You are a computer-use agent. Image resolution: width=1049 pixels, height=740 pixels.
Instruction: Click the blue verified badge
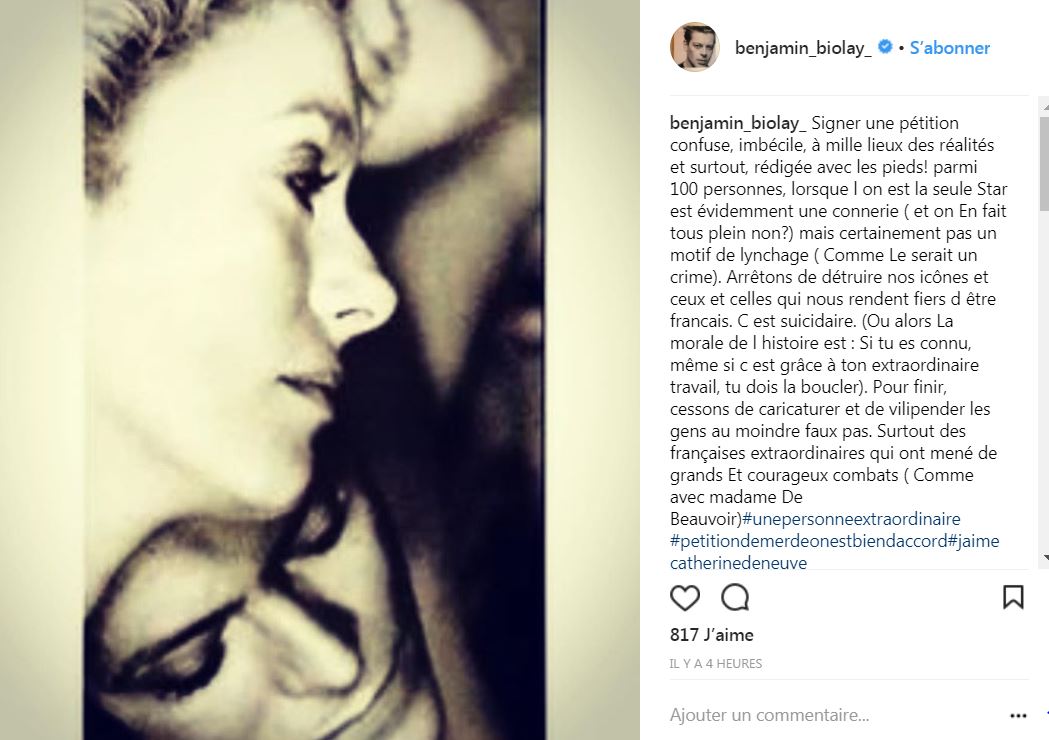click(884, 47)
